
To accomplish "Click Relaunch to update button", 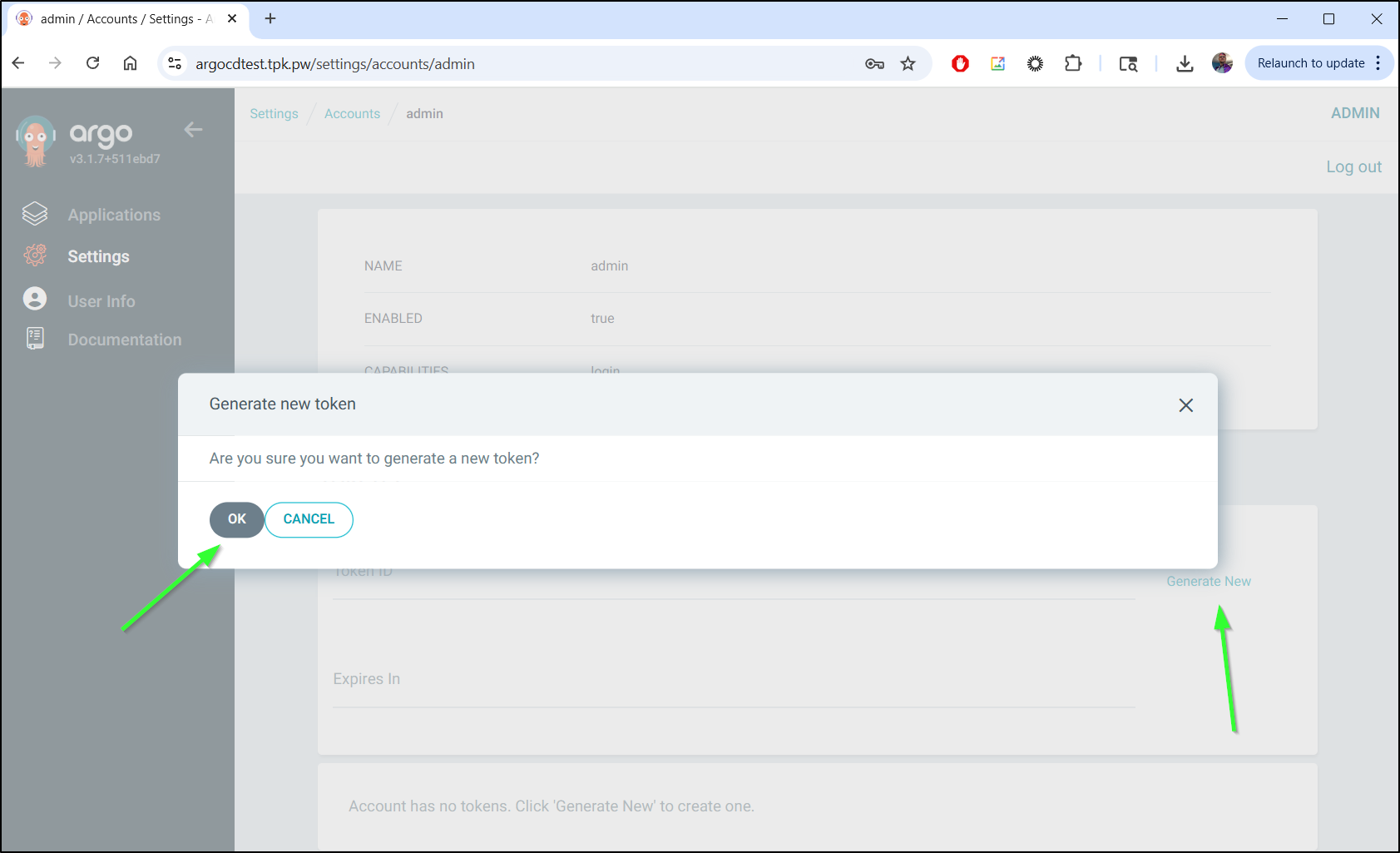I will click(1310, 63).
